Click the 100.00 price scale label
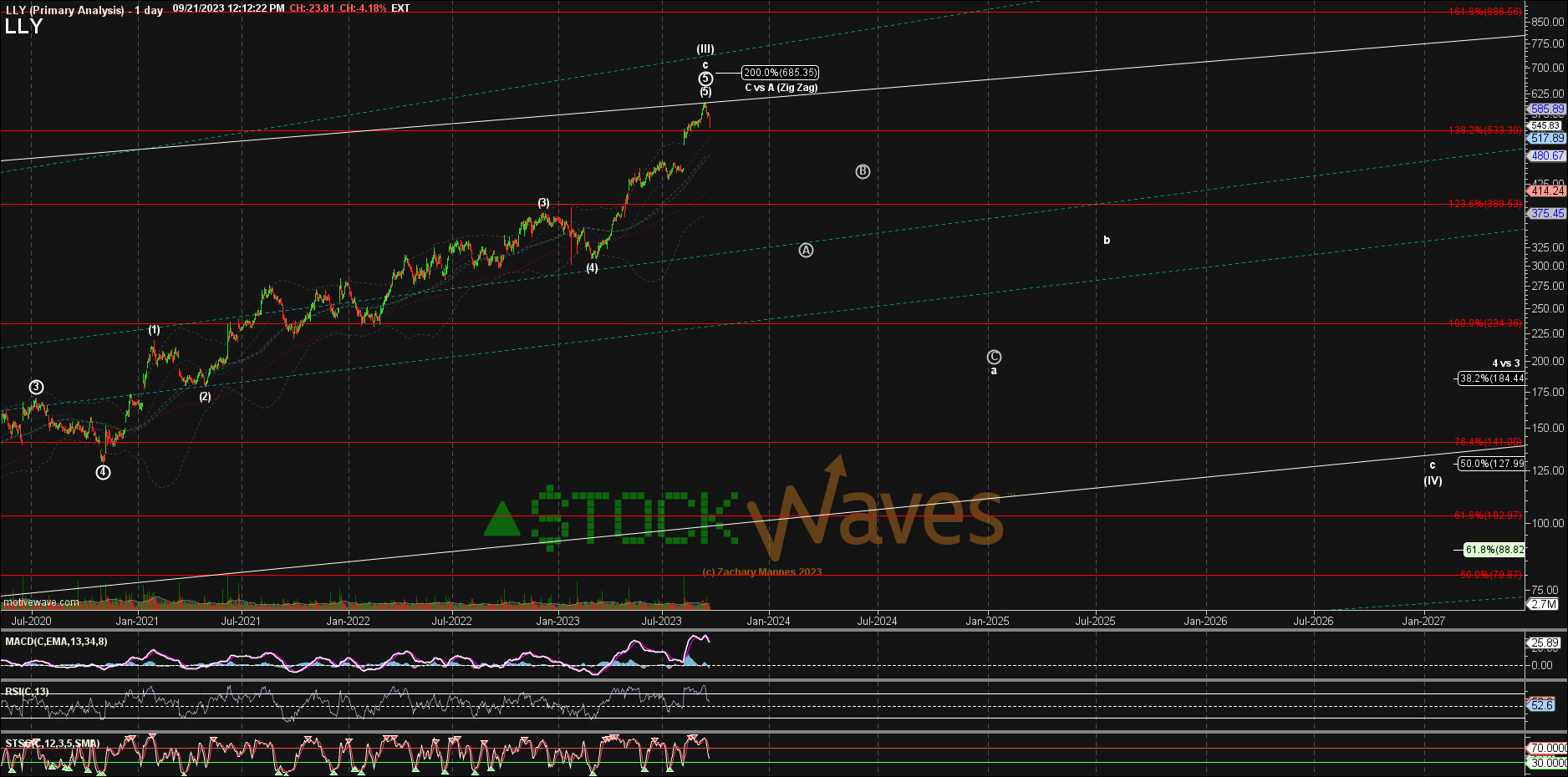This screenshot has height=777, width=1568. 1549,523
